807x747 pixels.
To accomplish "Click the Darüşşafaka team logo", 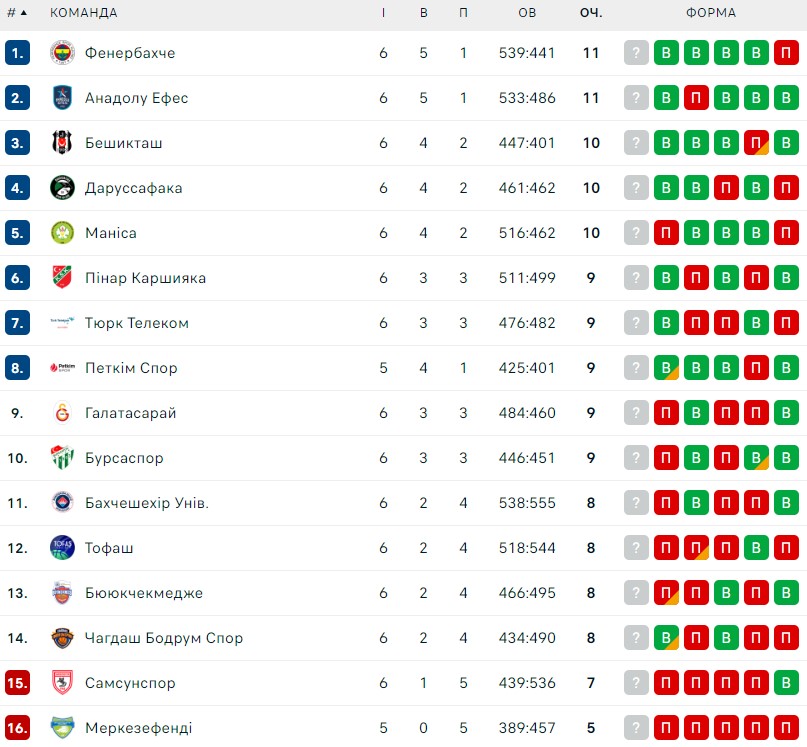I will pyautogui.click(x=62, y=188).
